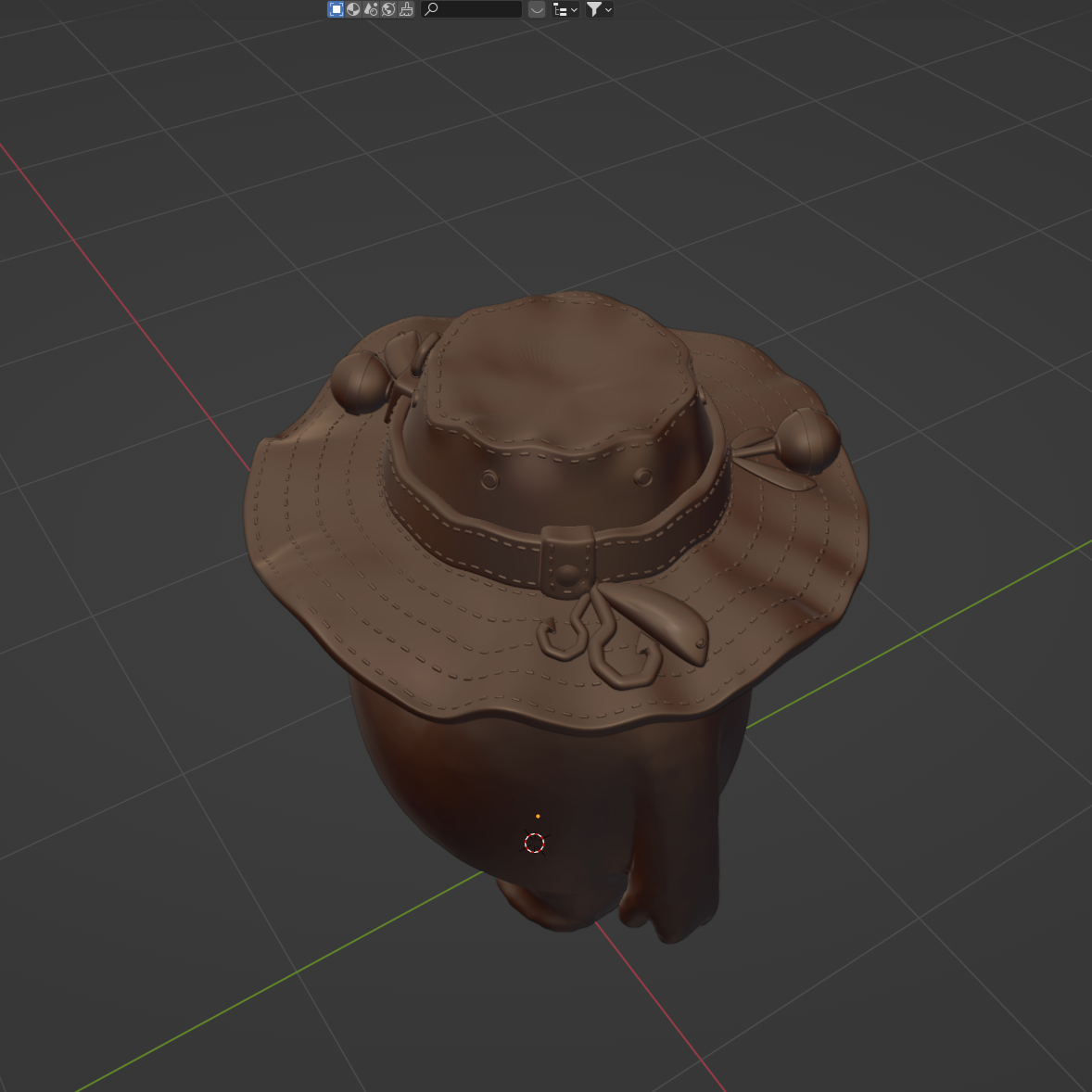The width and height of the screenshot is (1092, 1092).
Task: Click the search input field
Action: pos(477,9)
